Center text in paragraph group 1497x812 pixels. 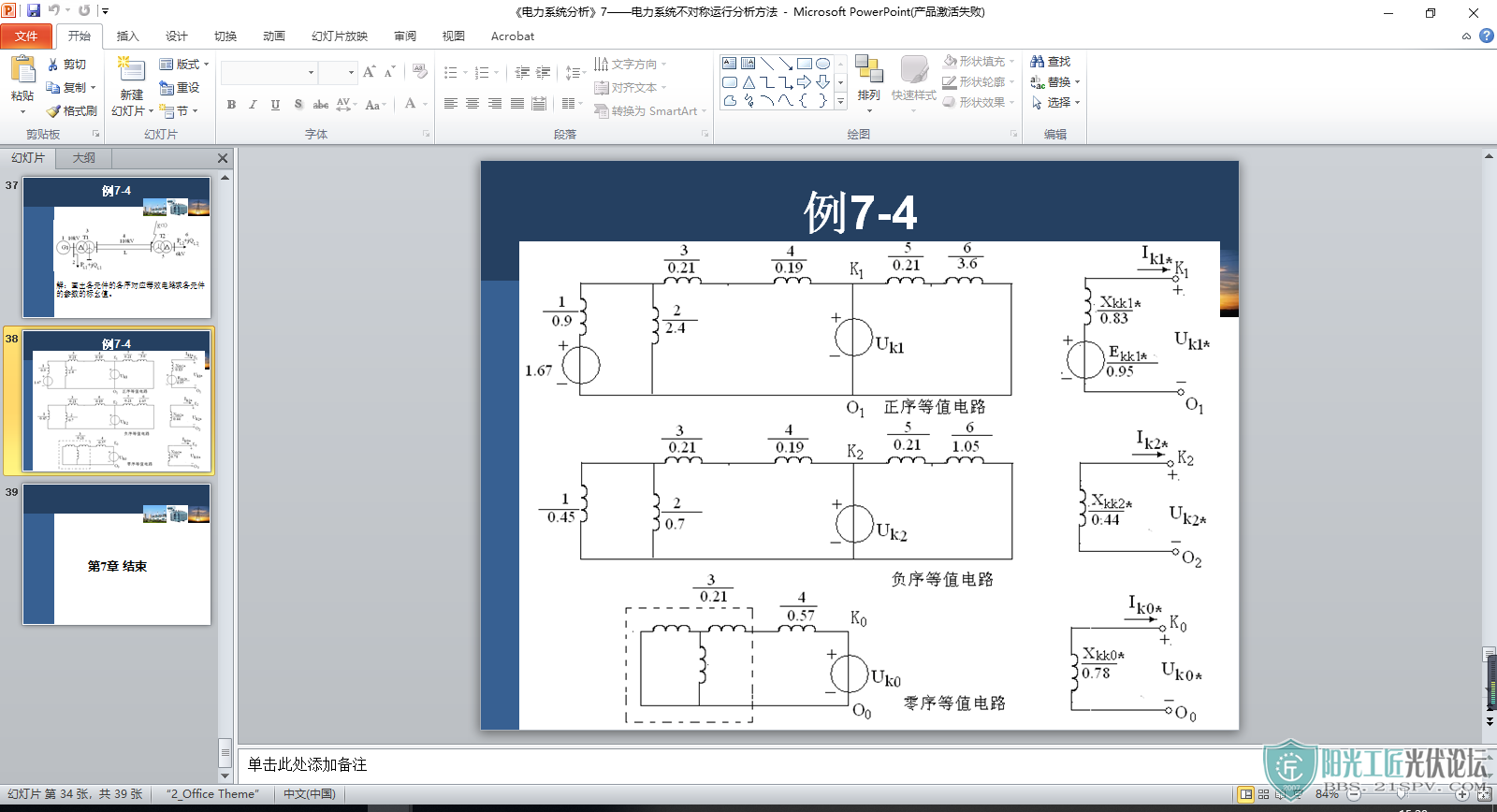point(472,104)
